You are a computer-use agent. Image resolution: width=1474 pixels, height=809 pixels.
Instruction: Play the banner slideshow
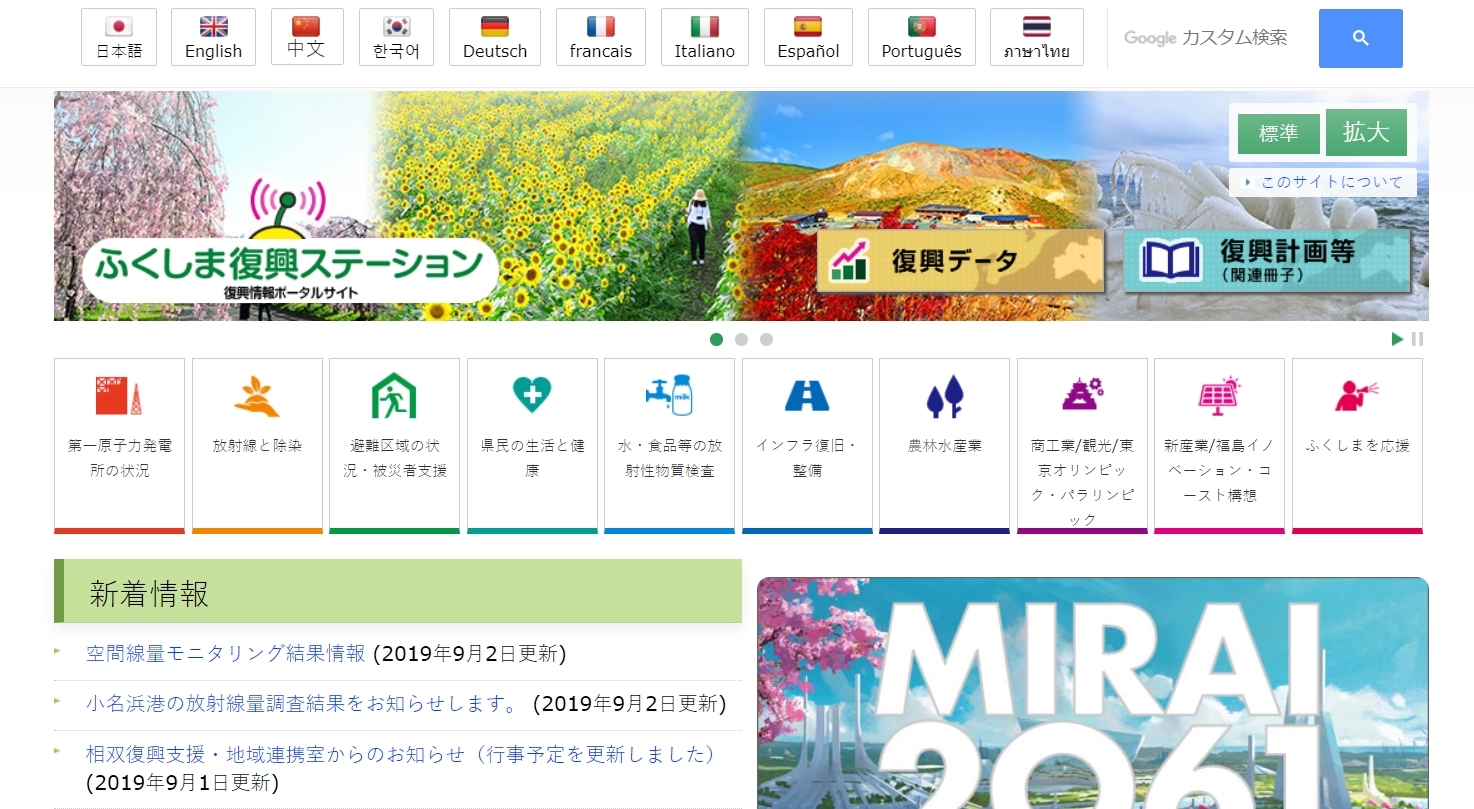(x=1397, y=339)
